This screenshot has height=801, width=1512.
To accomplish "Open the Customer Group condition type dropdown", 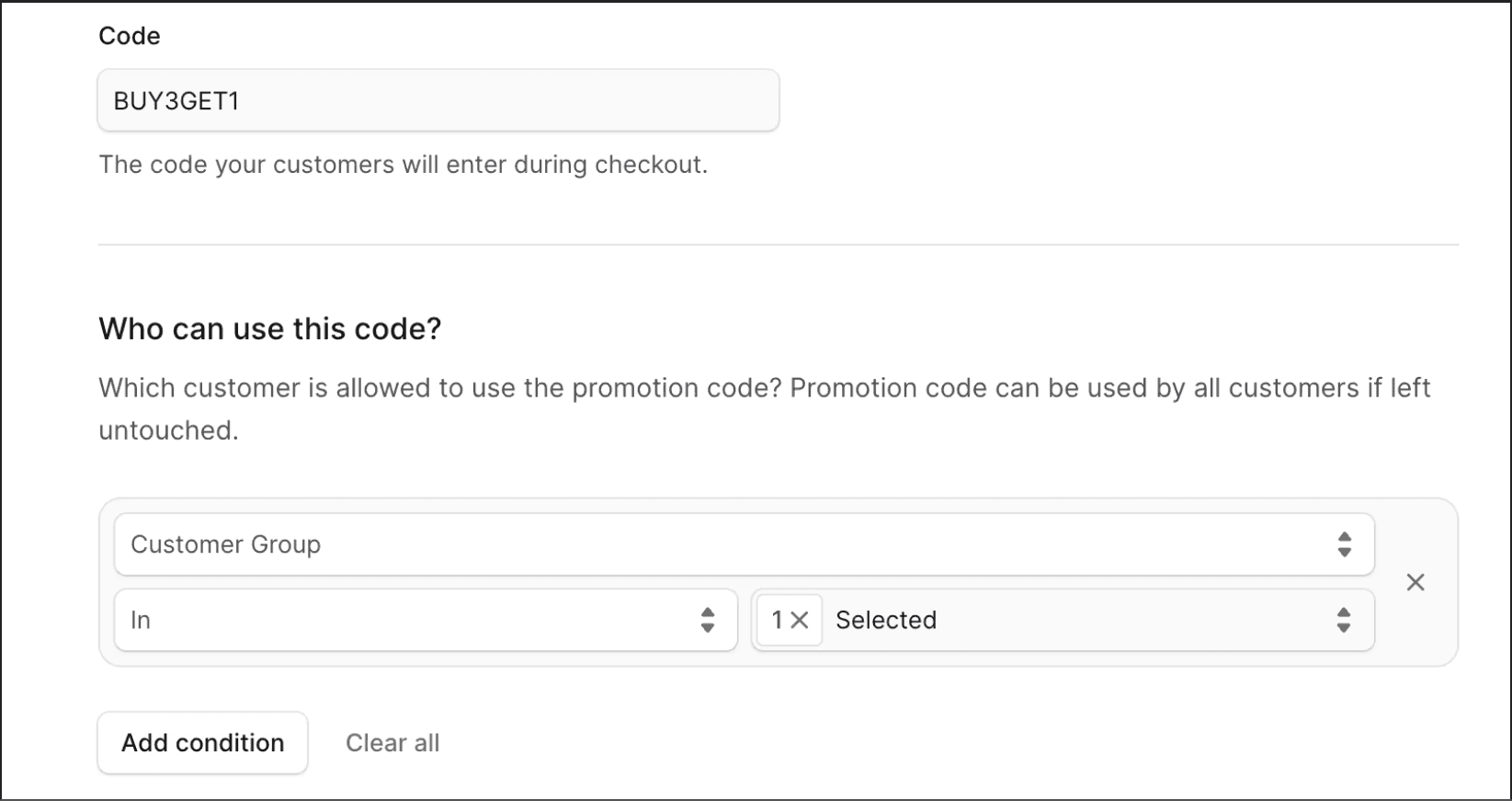I will pos(741,544).
